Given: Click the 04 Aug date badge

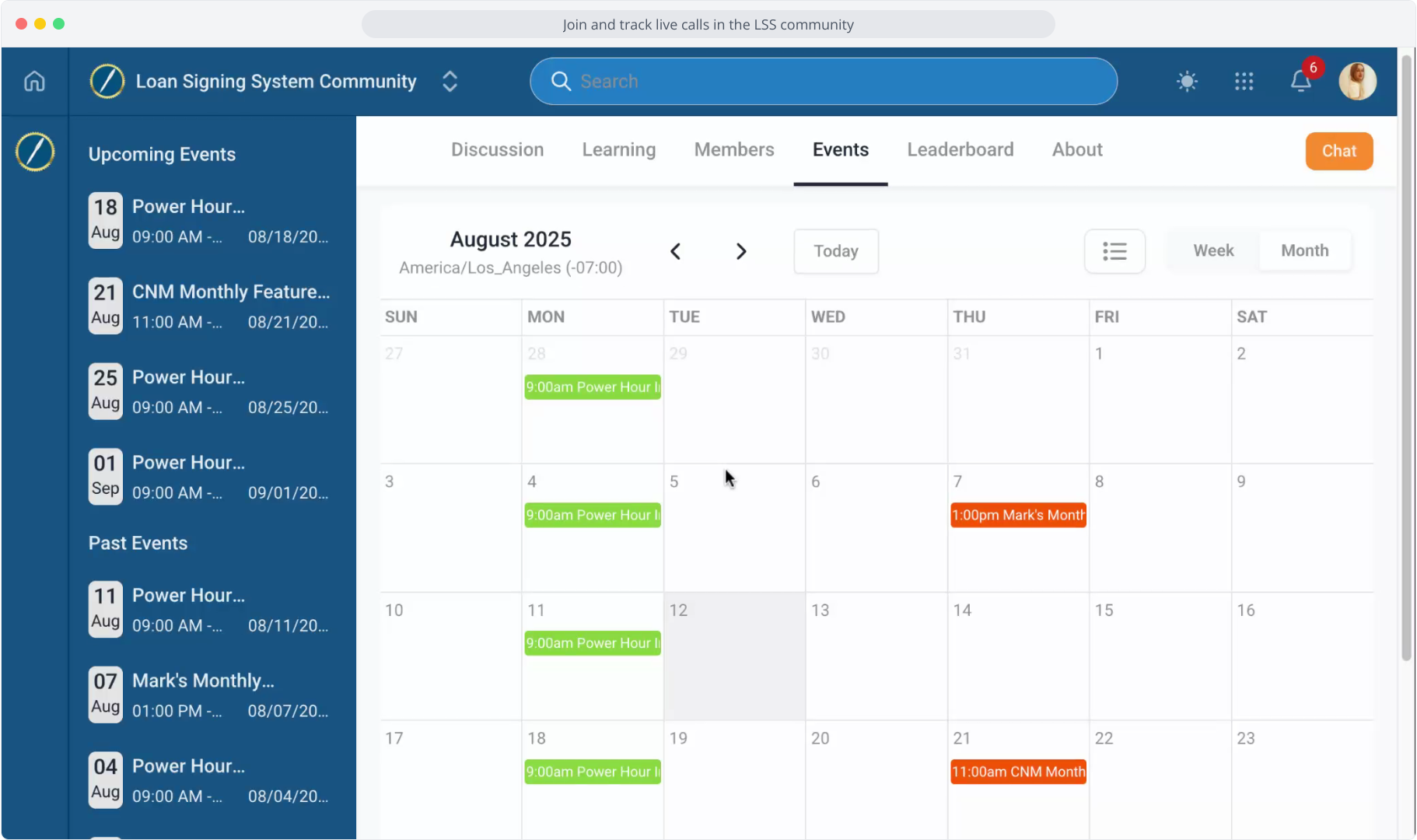Looking at the screenshot, I should [x=105, y=780].
